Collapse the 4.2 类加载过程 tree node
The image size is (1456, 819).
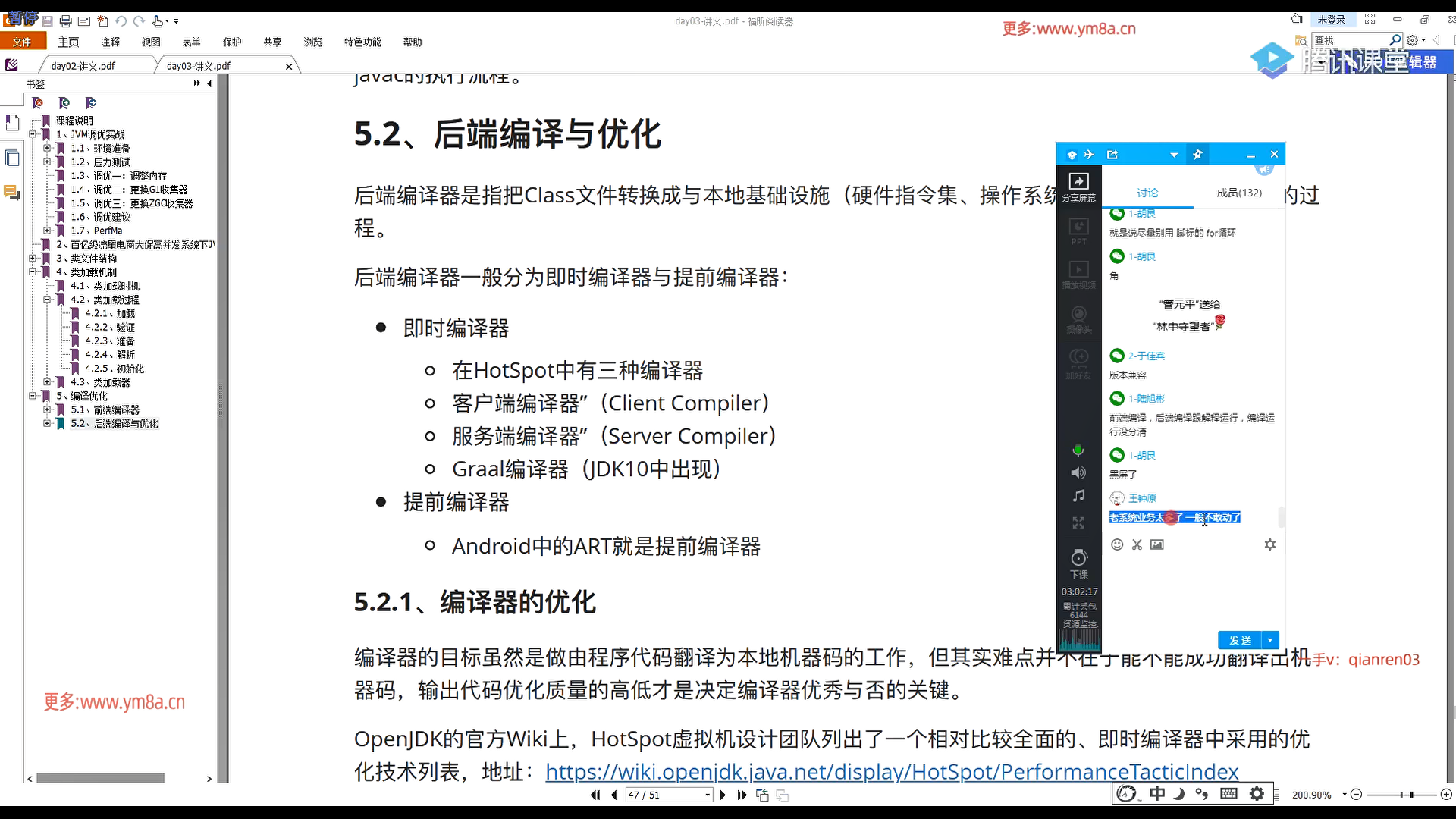pos(47,300)
